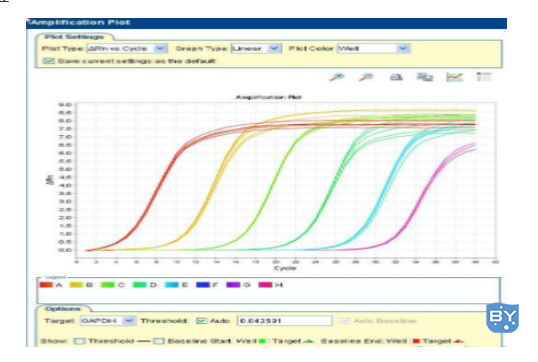Click the Amplification Plot title bar text
Screen dimensions: 538x362
(x=80, y=23)
